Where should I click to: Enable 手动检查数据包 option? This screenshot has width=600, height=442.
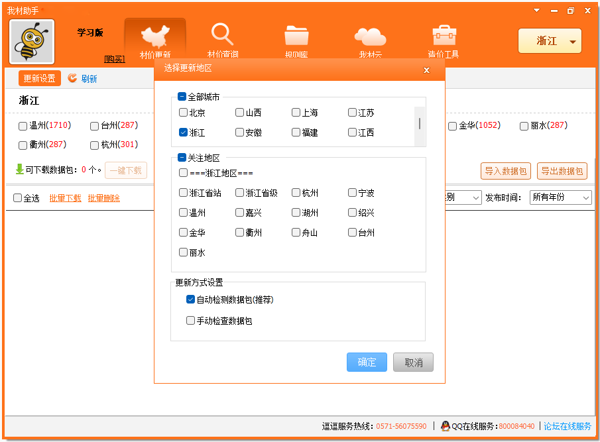tap(190, 321)
